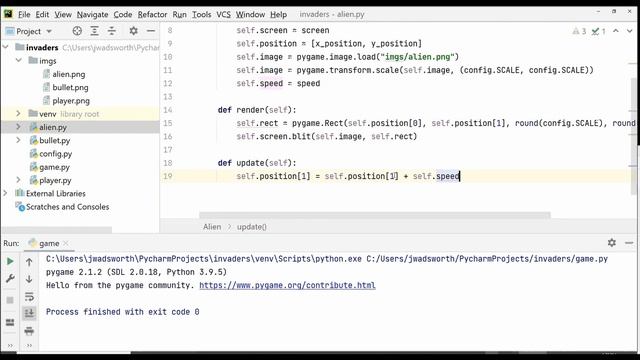Open the Tools menu
This screenshot has width=640, height=360.
tap(202, 14)
